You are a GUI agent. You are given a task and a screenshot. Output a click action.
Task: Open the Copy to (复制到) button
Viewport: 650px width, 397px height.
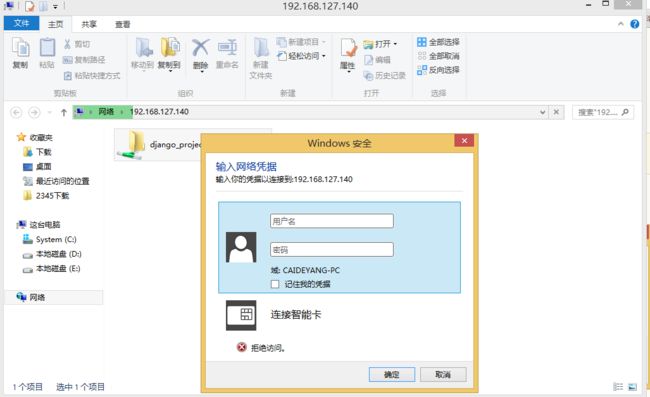(x=169, y=54)
